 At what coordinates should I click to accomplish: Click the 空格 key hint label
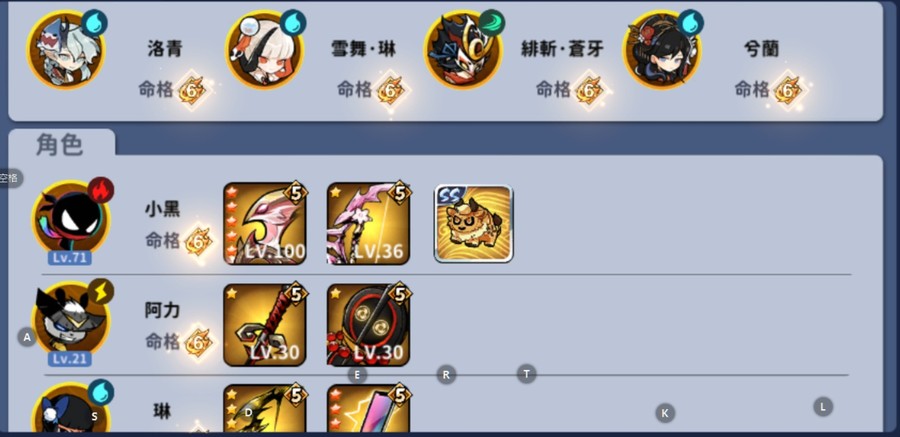click(10, 178)
